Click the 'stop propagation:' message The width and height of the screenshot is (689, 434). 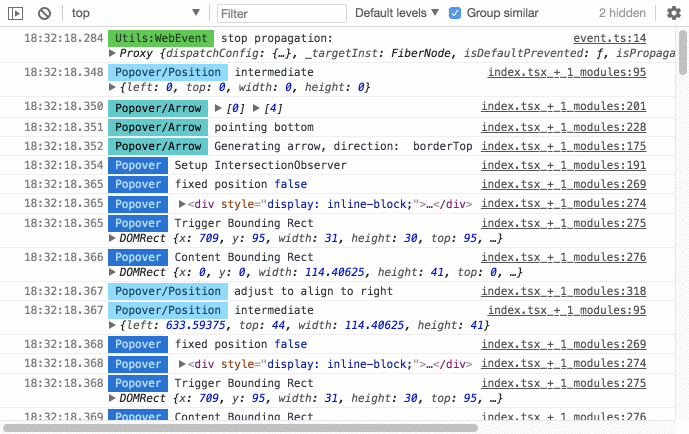pyautogui.click(x=277, y=38)
